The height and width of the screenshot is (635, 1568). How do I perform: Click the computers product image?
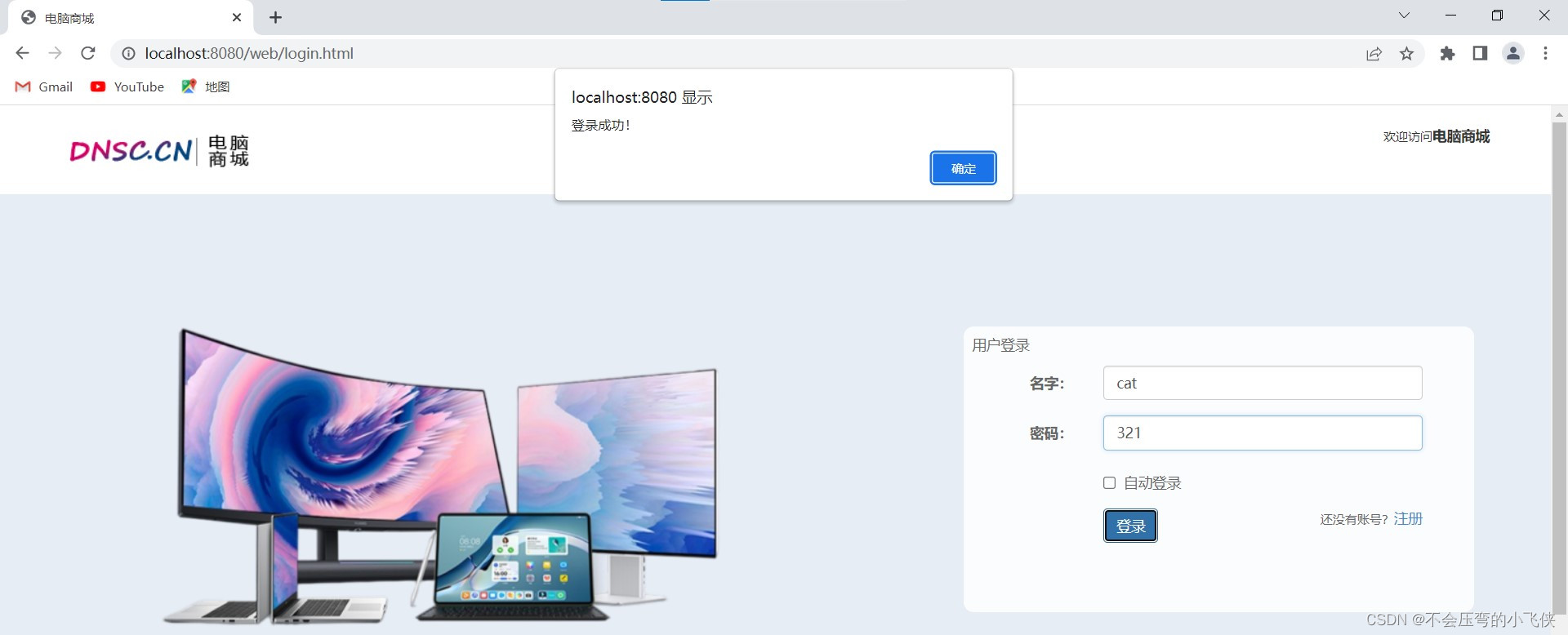tap(441, 477)
